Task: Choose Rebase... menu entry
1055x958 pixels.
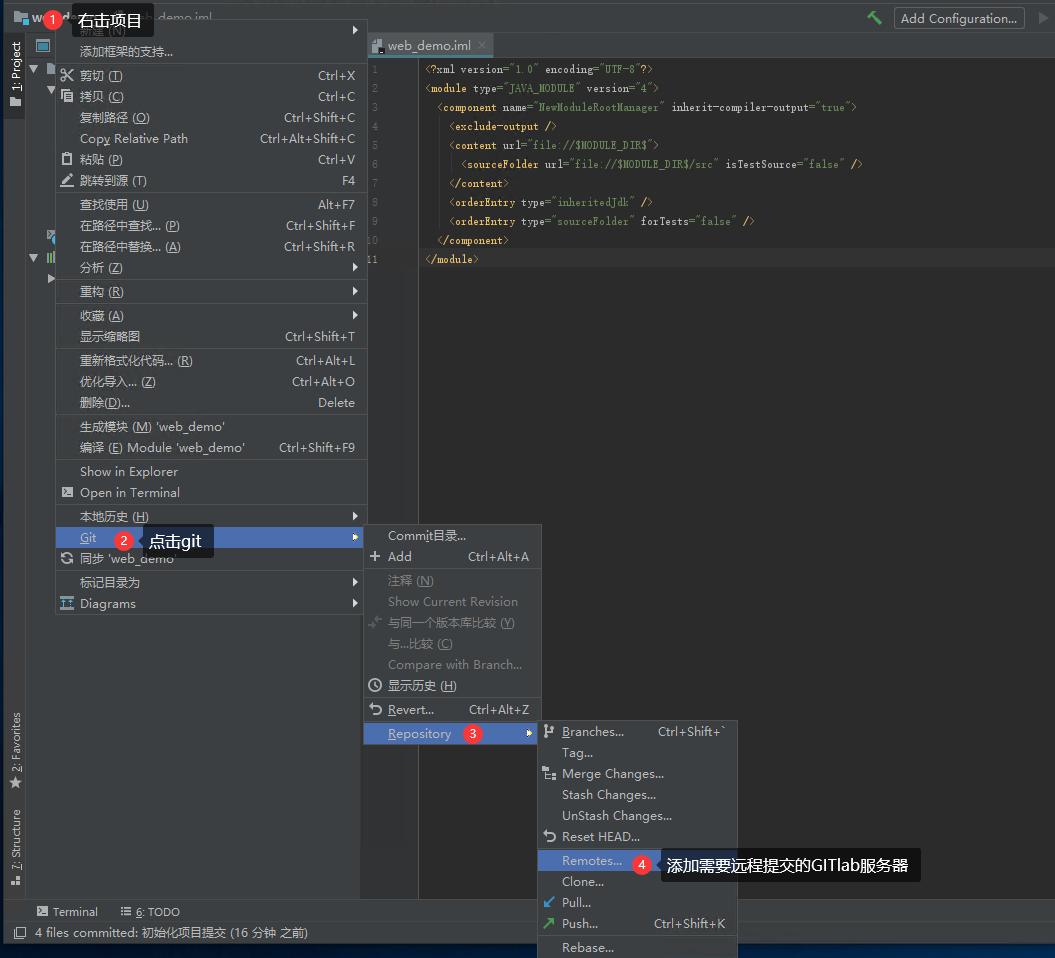Action: (637, 947)
